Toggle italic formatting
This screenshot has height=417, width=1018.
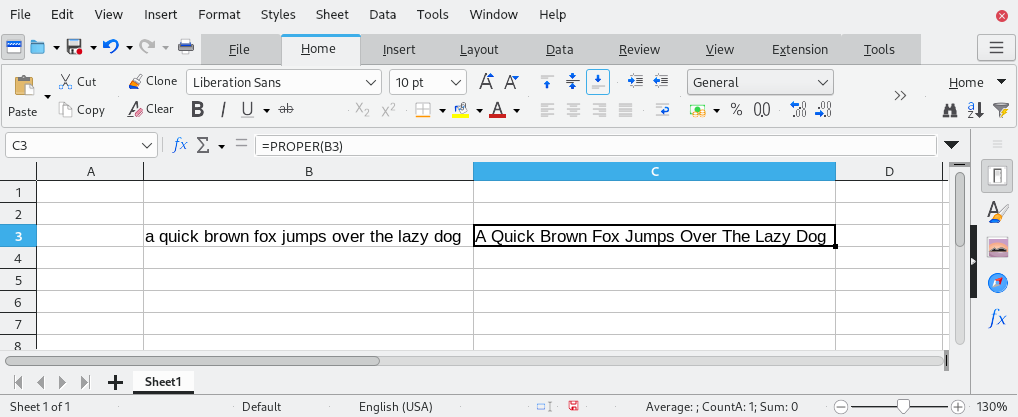tap(223, 110)
